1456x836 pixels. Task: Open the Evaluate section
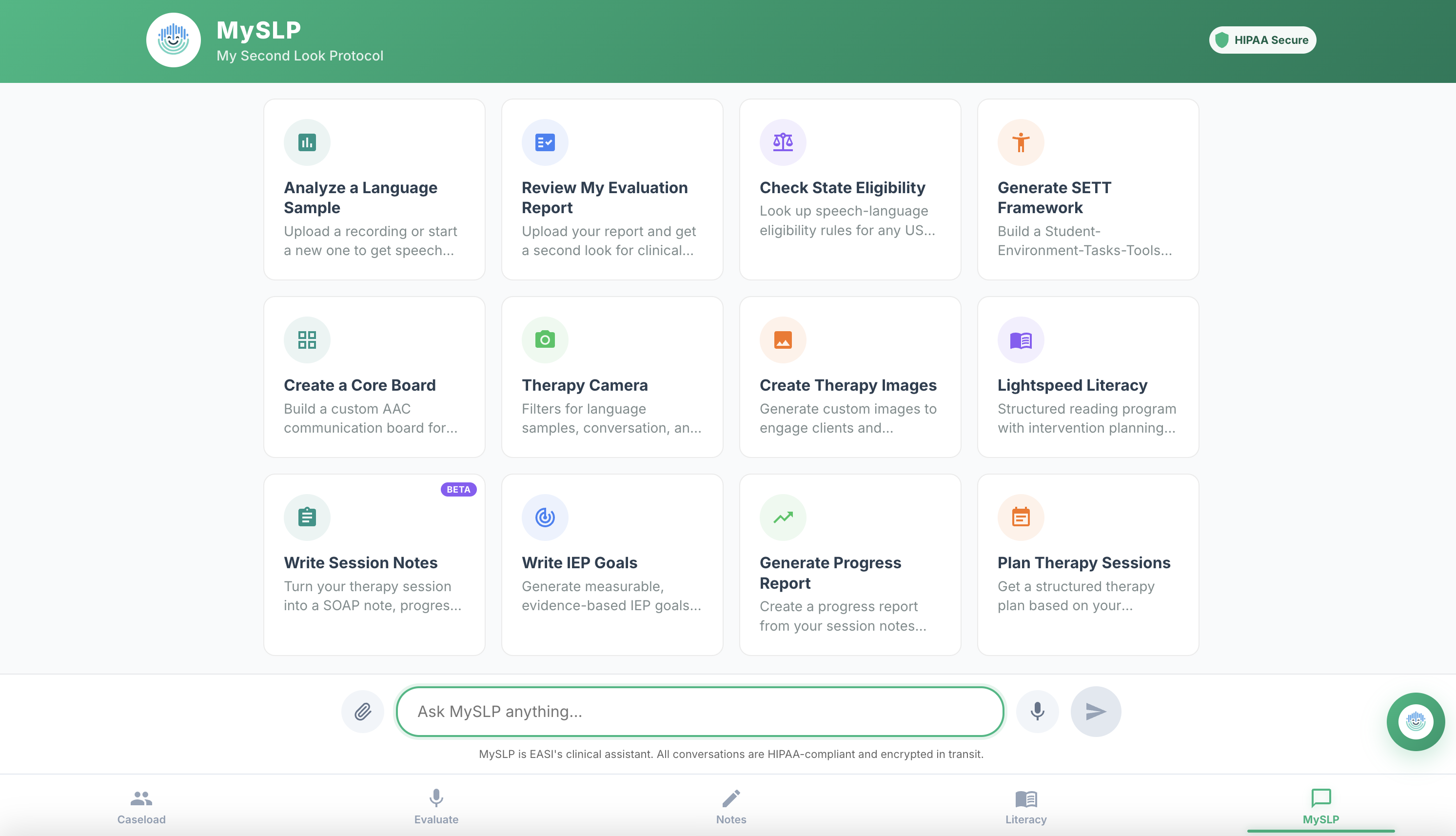click(x=436, y=806)
